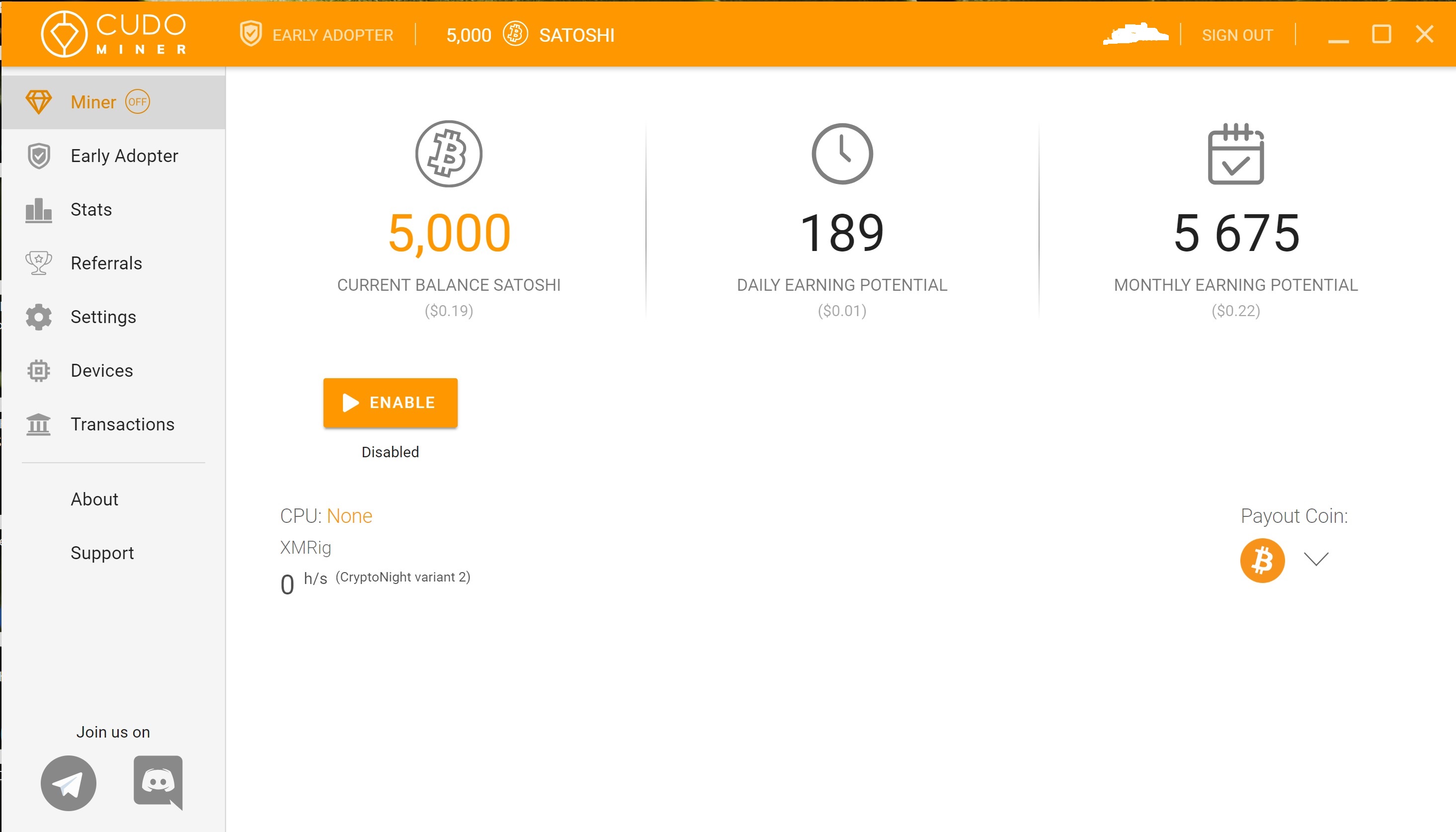Maximize the Cudo Miner window
Screen dimensions: 1456x832
click(1382, 34)
